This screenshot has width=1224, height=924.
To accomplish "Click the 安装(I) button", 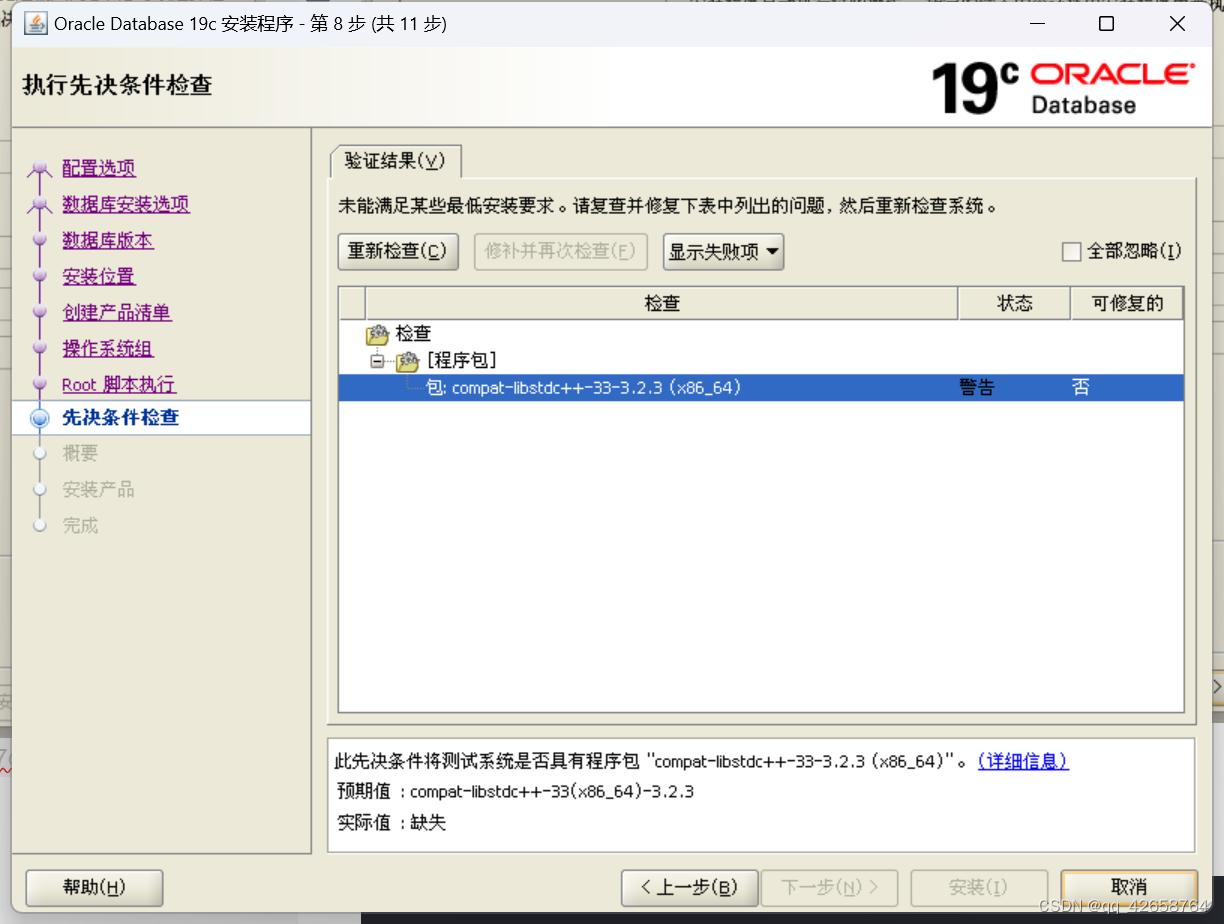I will point(979,888).
